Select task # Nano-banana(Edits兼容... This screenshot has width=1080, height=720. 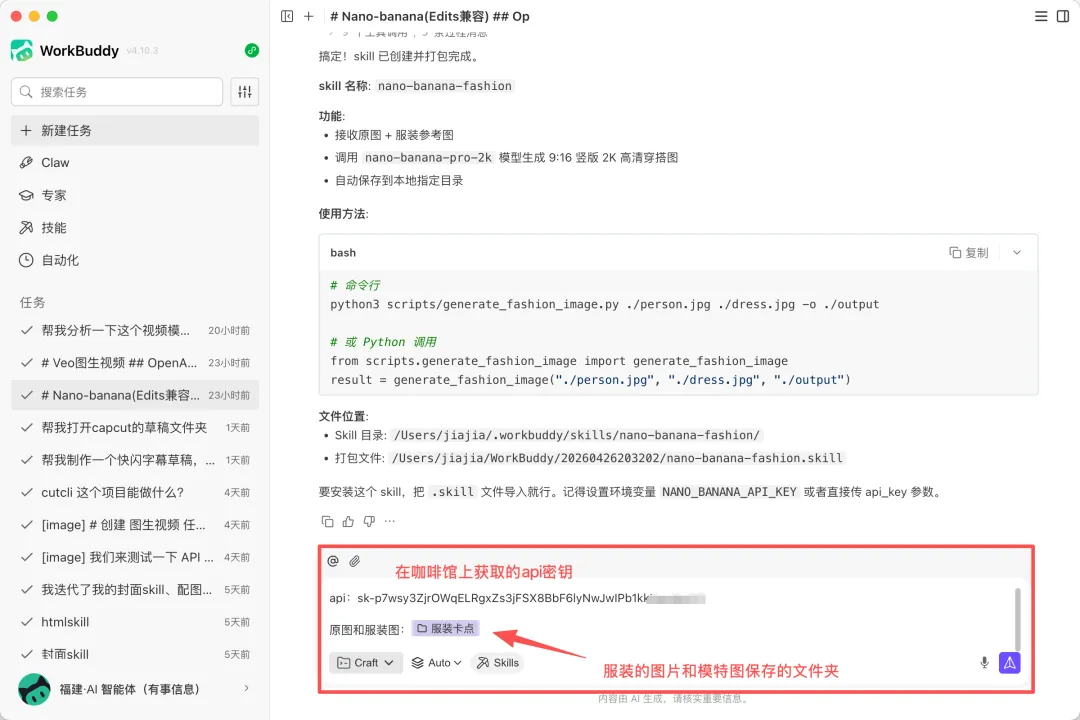(x=134, y=395)
